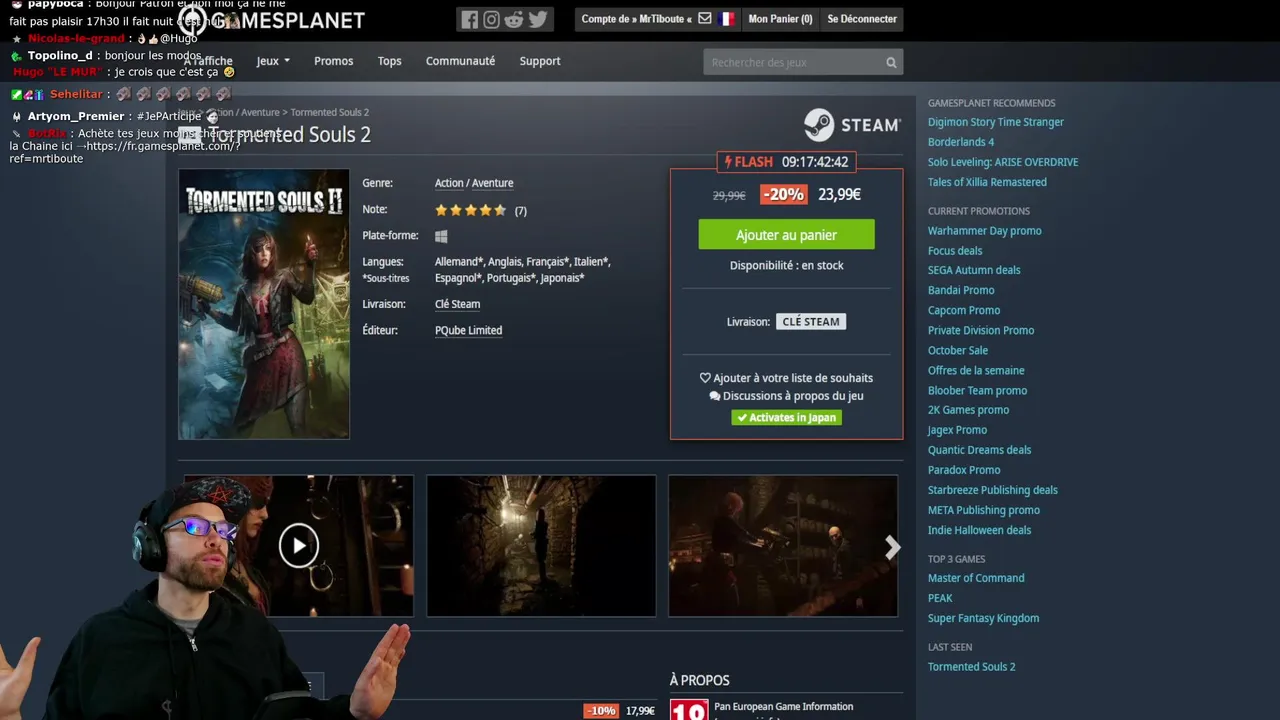Open October Sale link
This screenshot has width=1280, height=720.
pos(958,350)
